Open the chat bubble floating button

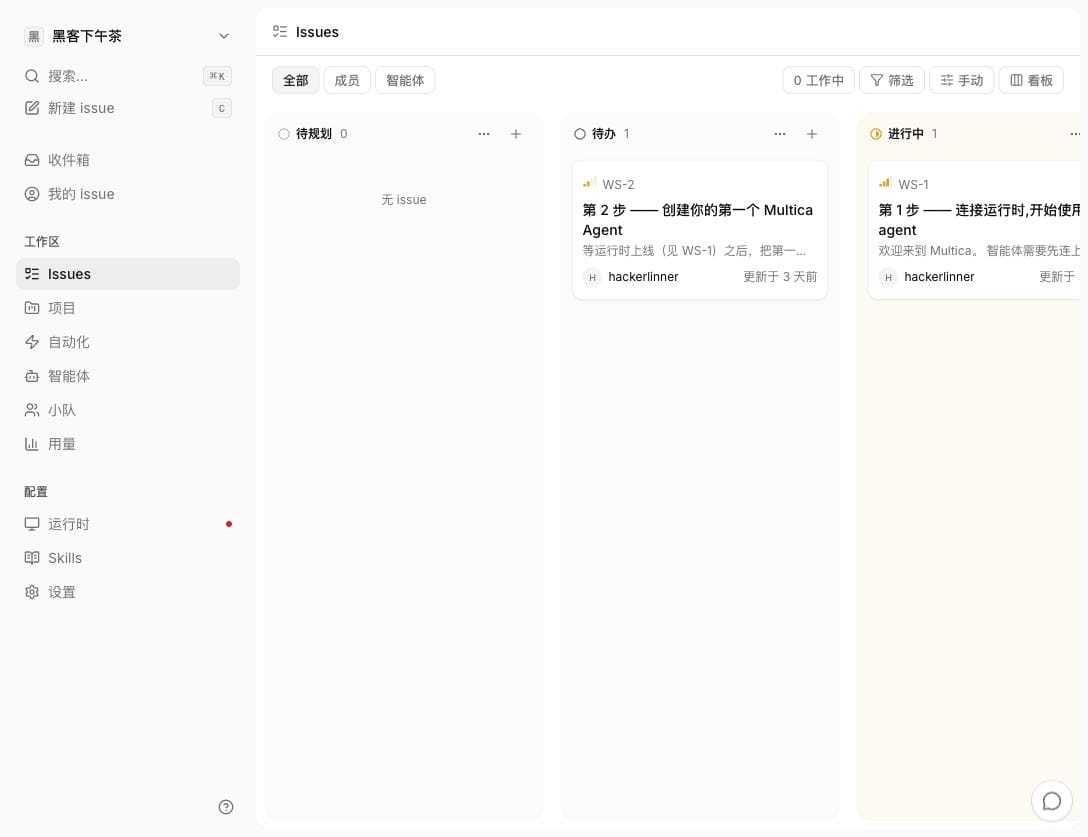click(x=1052, y=801)
